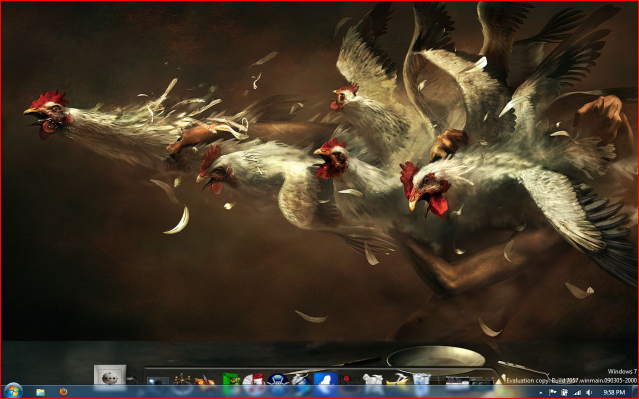Click the 9:58 PM clock

pos(614,392)
